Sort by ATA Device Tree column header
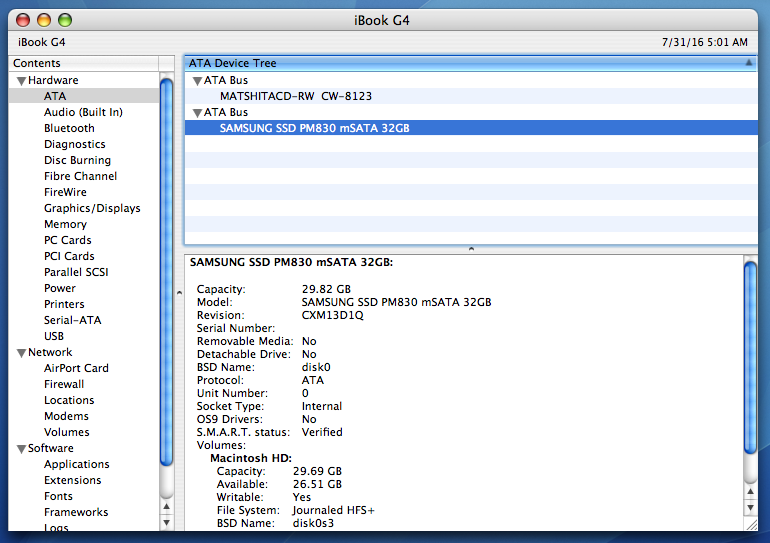 (471, 63)
